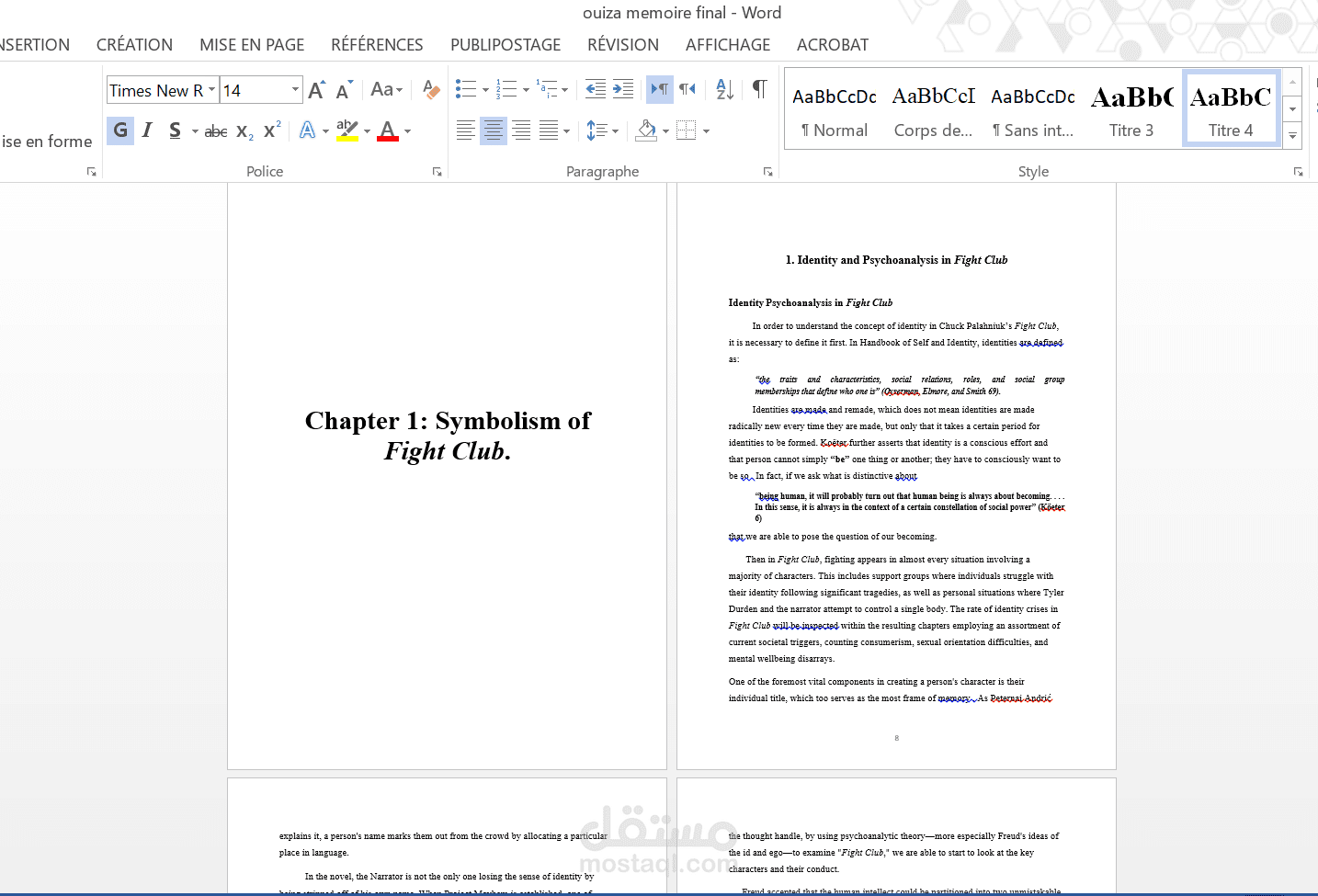This screenshot has width=1318, height=896.
Task: Open Paragraphe dialog launcher
Action: coord(767,172)
